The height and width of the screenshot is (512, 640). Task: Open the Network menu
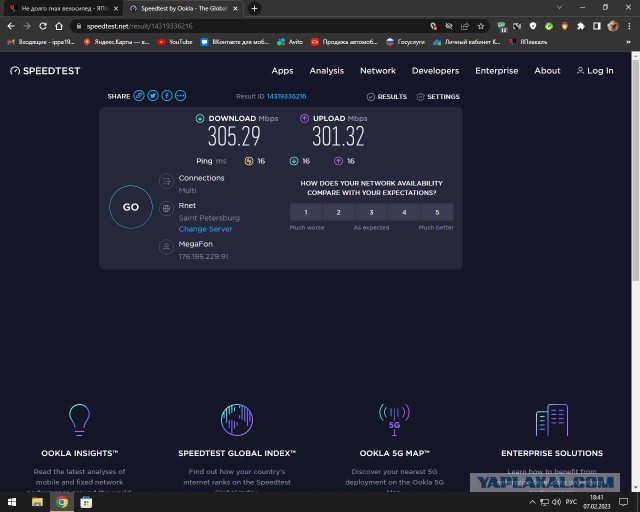[378, 71]
